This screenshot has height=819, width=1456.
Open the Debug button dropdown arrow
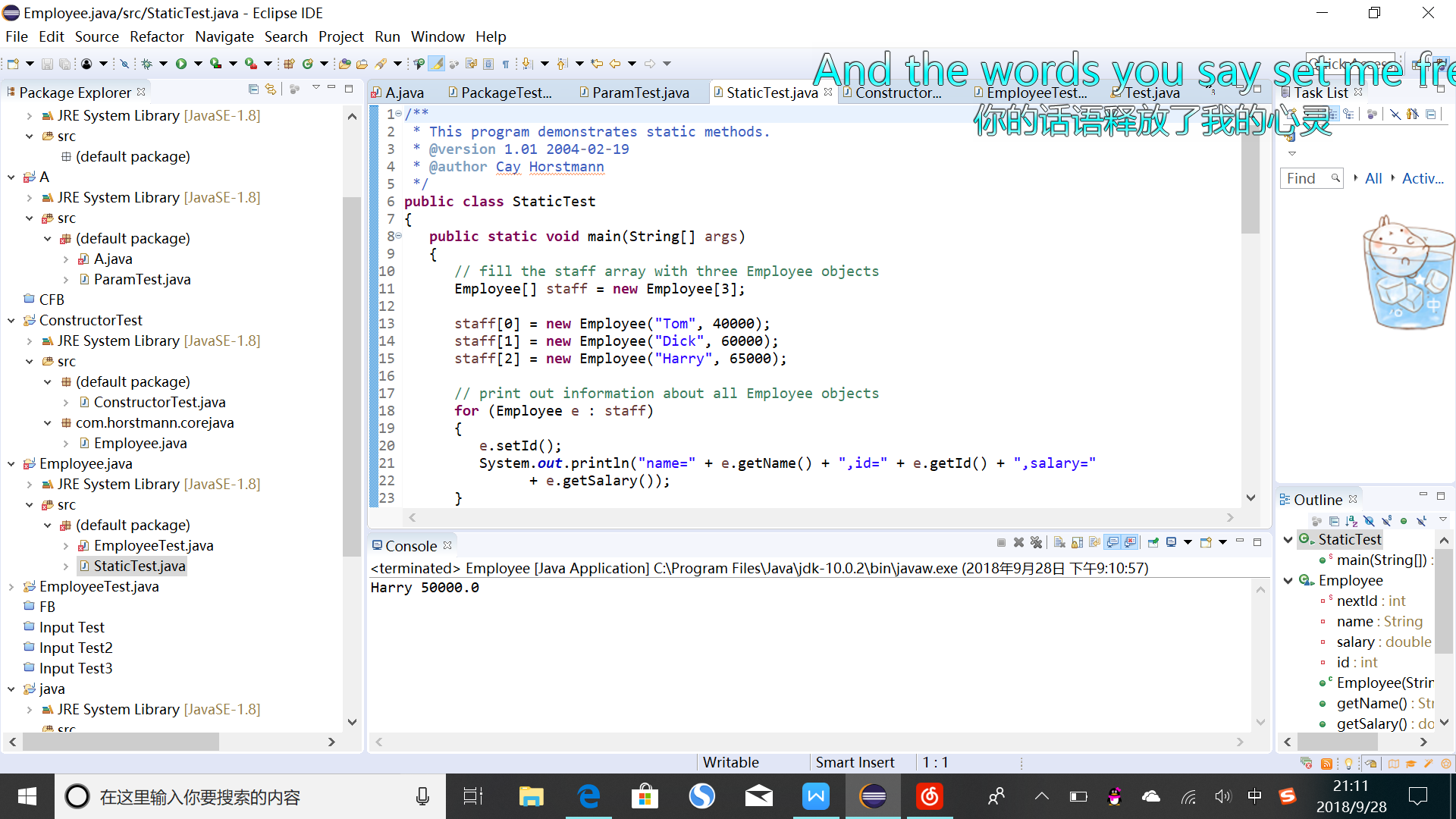pyautogui.click(x=163, y=64)
